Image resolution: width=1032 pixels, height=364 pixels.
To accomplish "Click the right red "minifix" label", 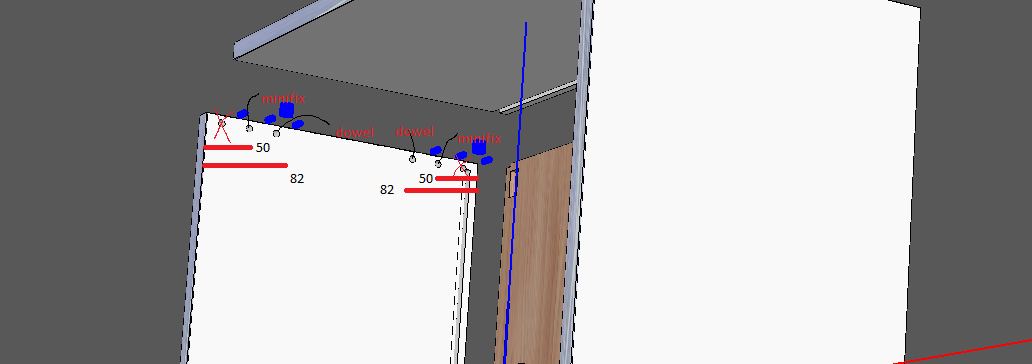I will click(x=479, y=138).
